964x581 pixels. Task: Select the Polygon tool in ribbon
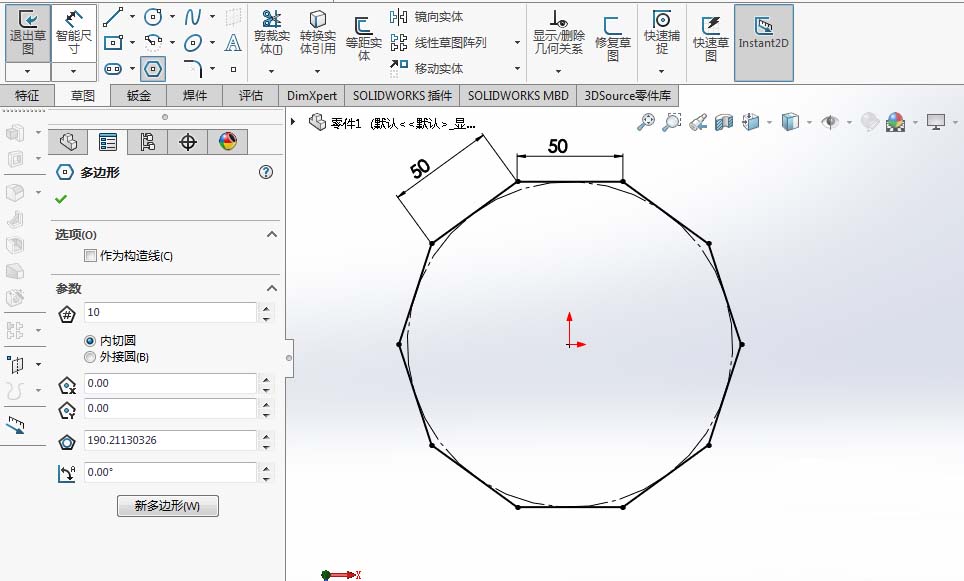tap(153, 69)
